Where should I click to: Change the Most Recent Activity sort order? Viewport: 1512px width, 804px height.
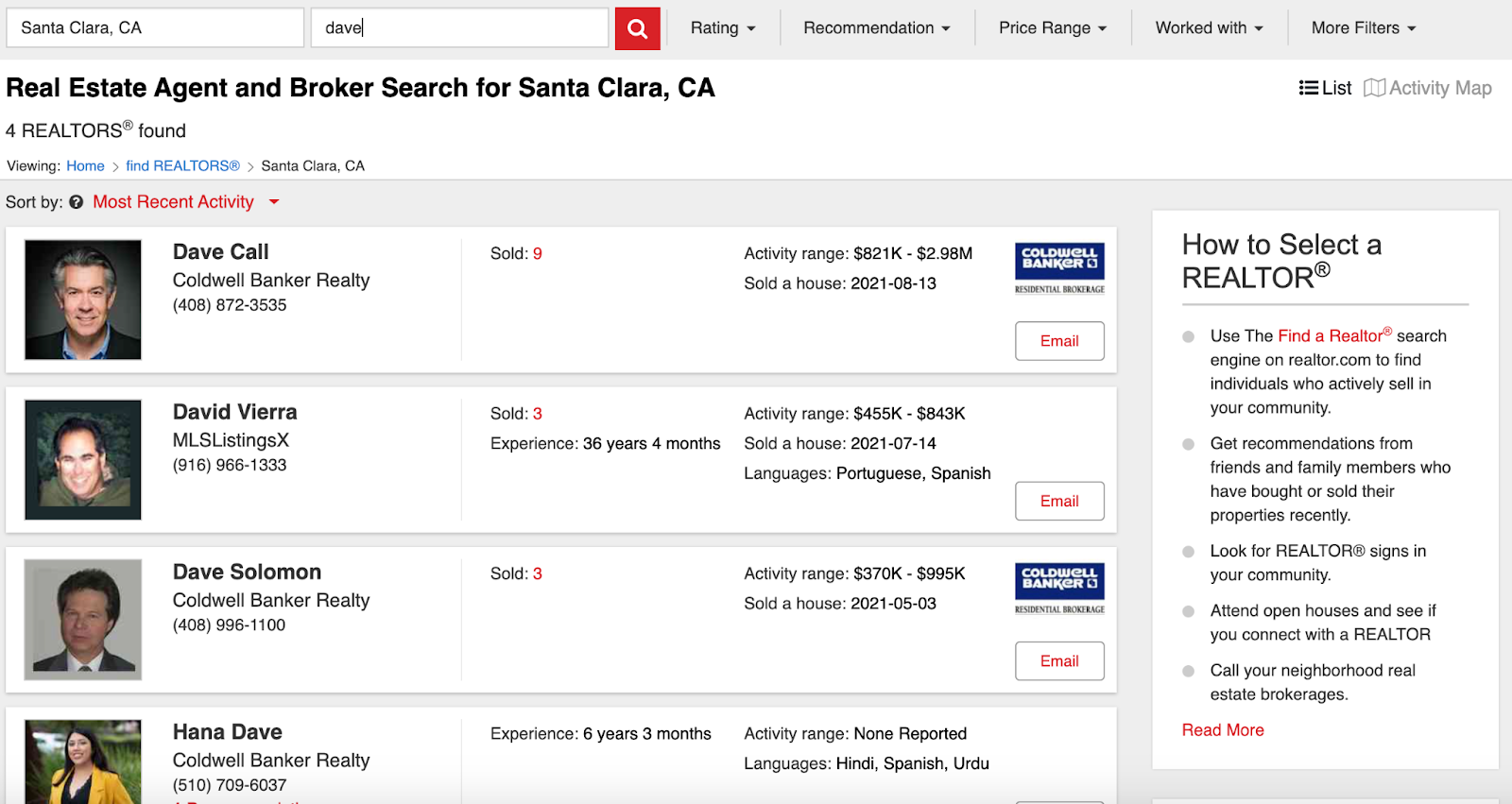pos(186,202)
